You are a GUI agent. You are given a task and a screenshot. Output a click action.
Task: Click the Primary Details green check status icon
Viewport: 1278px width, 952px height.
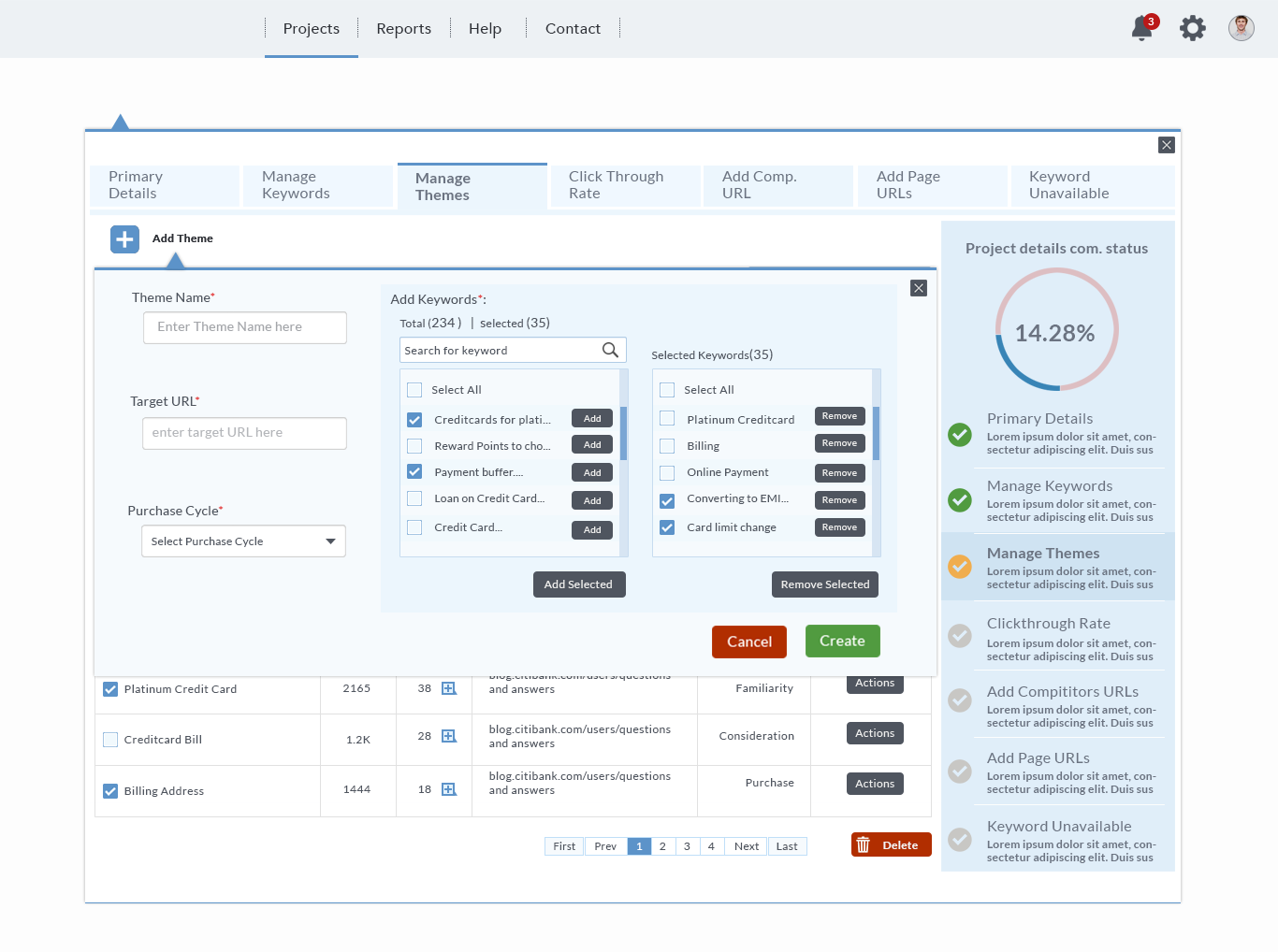click(x=960, y=434)
